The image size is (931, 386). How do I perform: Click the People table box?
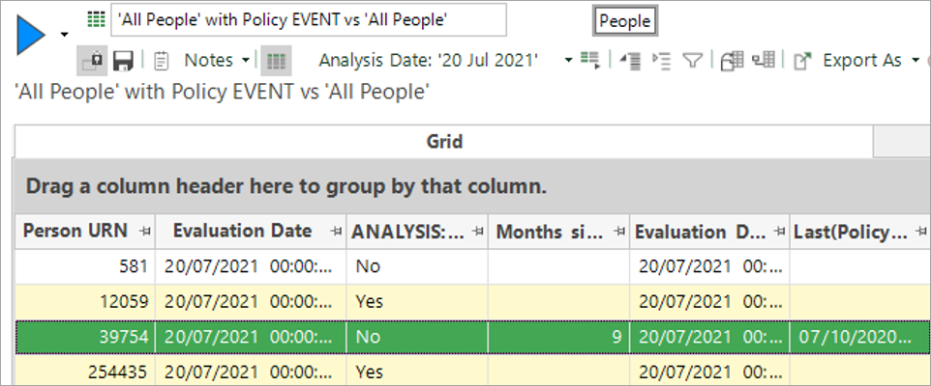point(625,21)
